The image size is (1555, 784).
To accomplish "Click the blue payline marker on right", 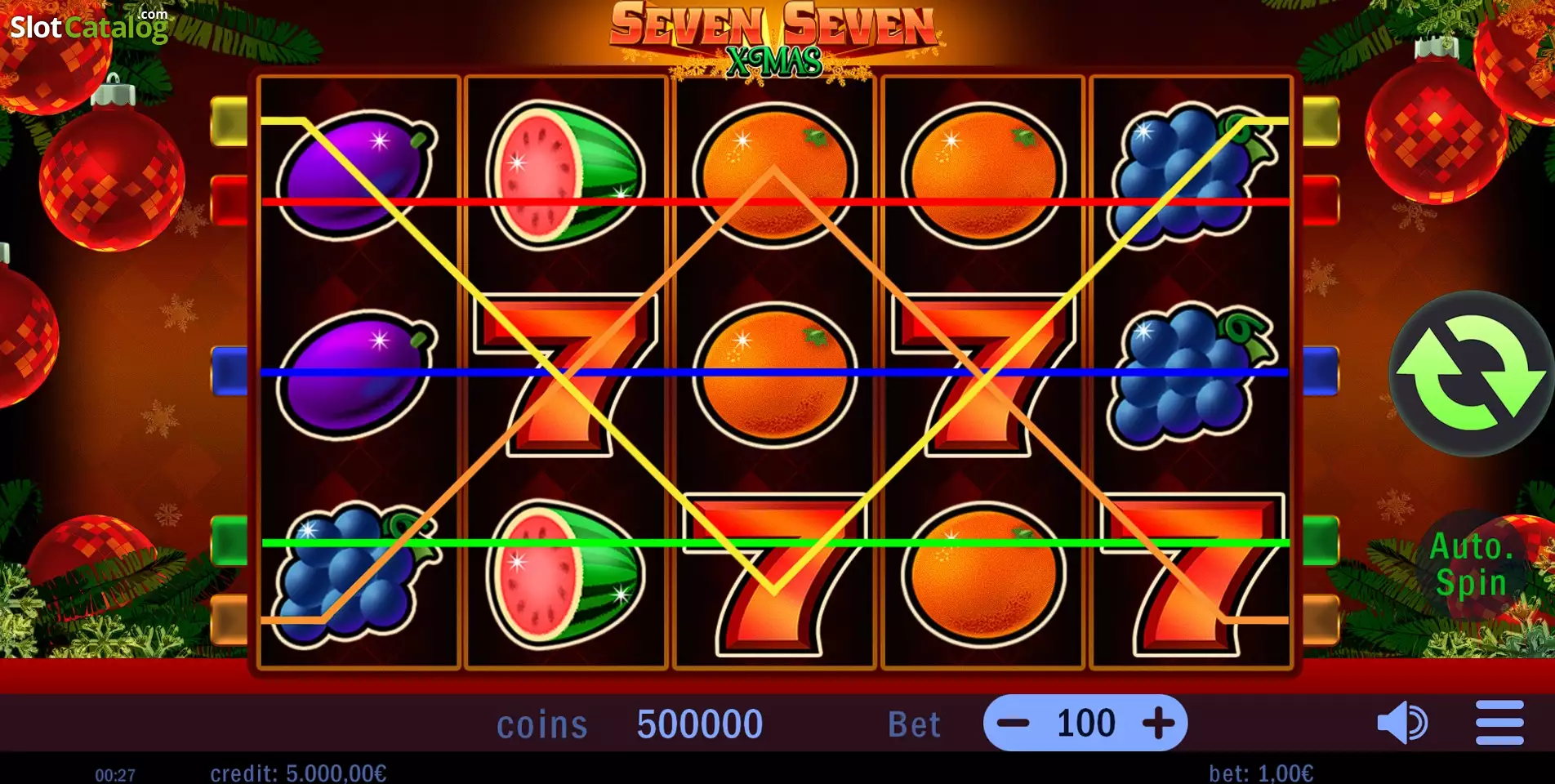I will point(1321,372).
